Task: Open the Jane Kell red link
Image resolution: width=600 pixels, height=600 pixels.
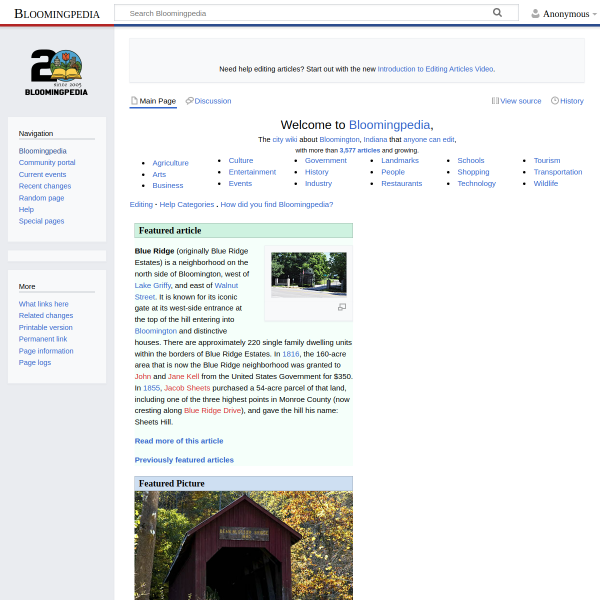Action: [x=184, y=377]
